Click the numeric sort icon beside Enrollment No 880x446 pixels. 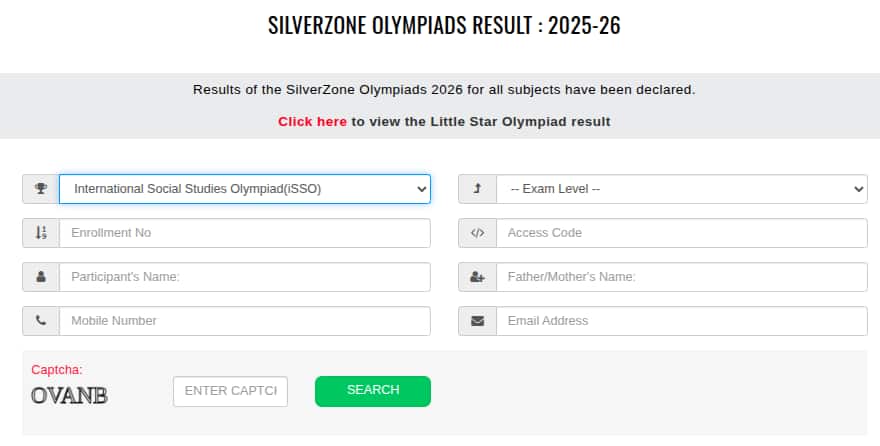coord(41,233)
